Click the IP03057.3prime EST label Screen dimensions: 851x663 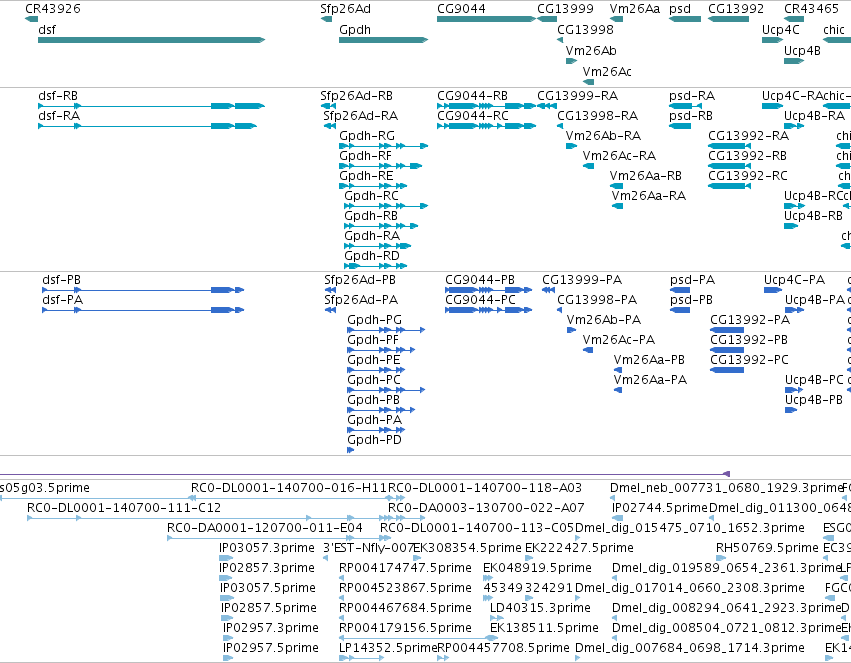266,548
